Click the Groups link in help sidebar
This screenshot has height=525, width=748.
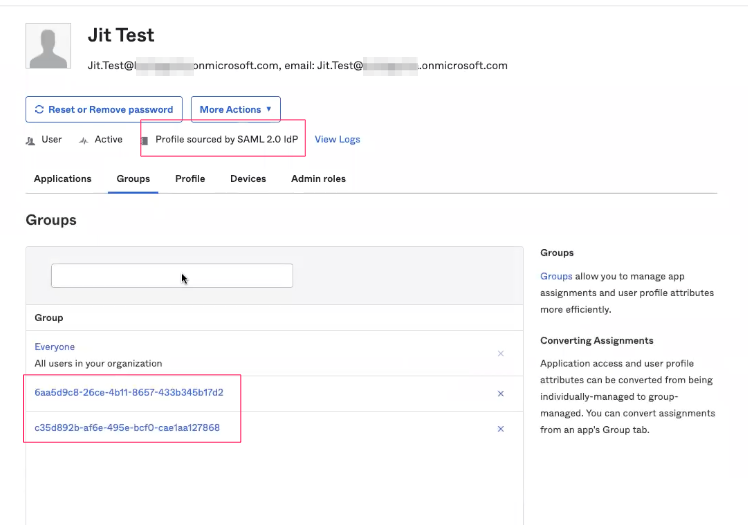(556, 276)
